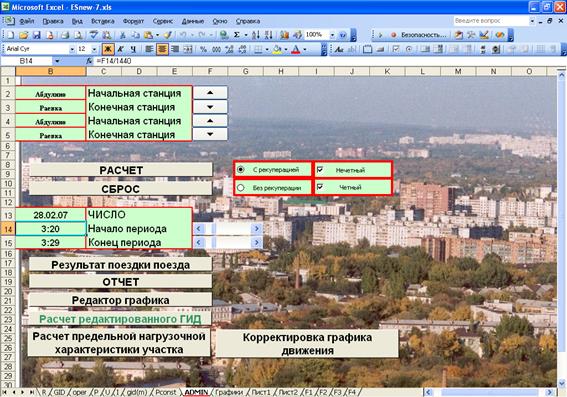This screenshot has height=397, width=567.
Task: Open the AutoSum functions dropdown arrow
Action: [246, 35]
